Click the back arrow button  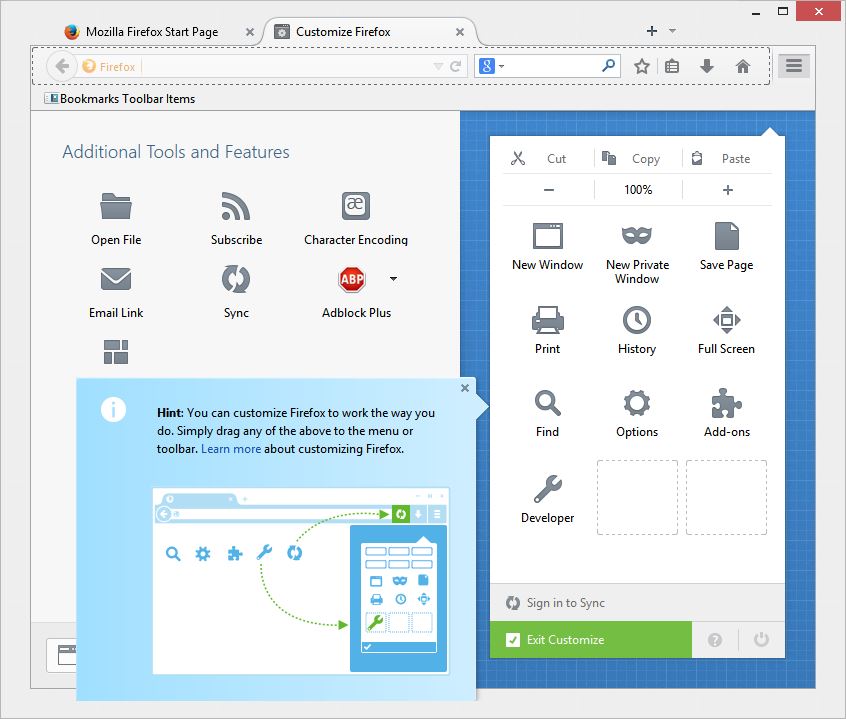[x=62, y=66]
